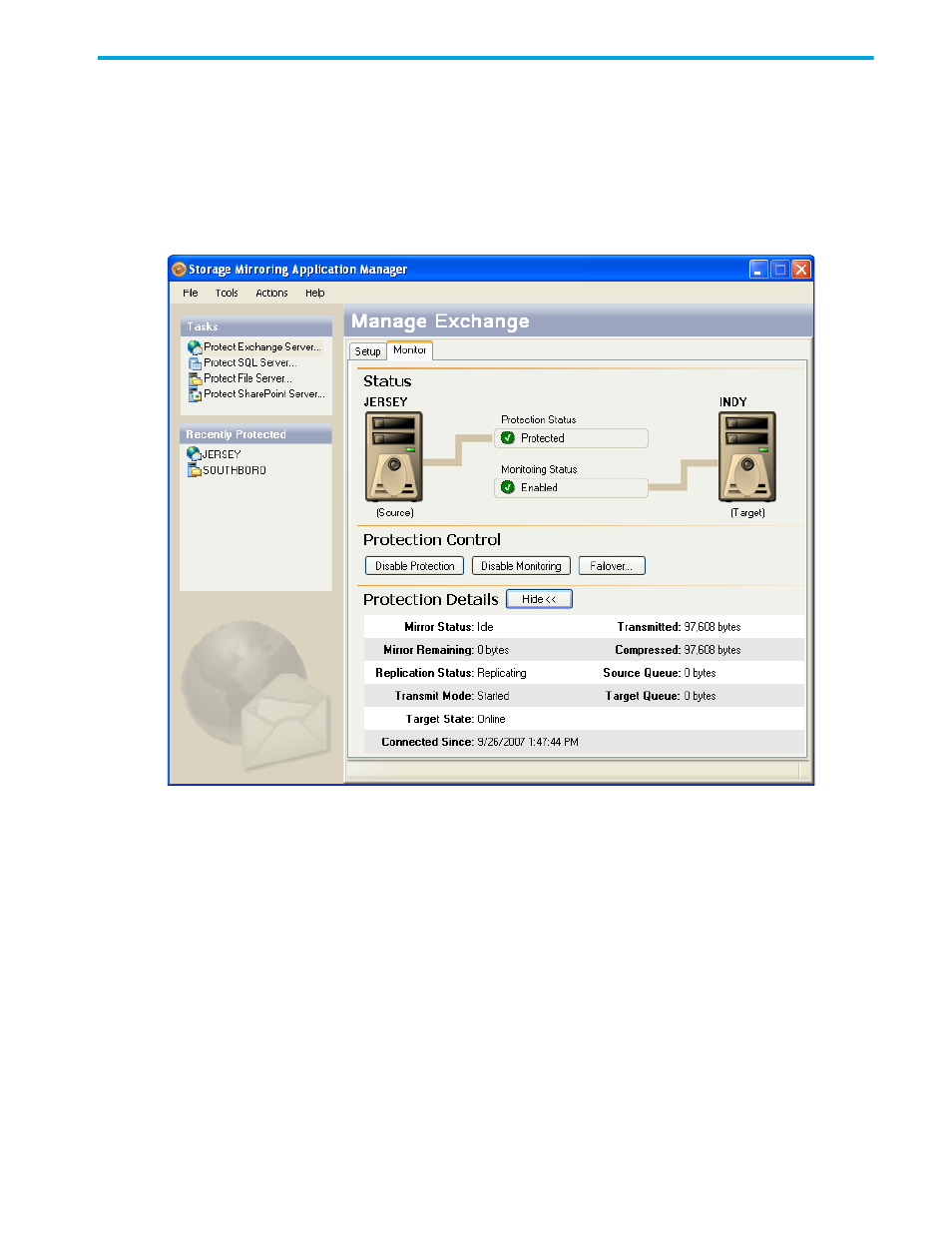Open Protect SharePoint Server... task link
The width and height of the screenshot is (952, 1233).
[264, 394]
